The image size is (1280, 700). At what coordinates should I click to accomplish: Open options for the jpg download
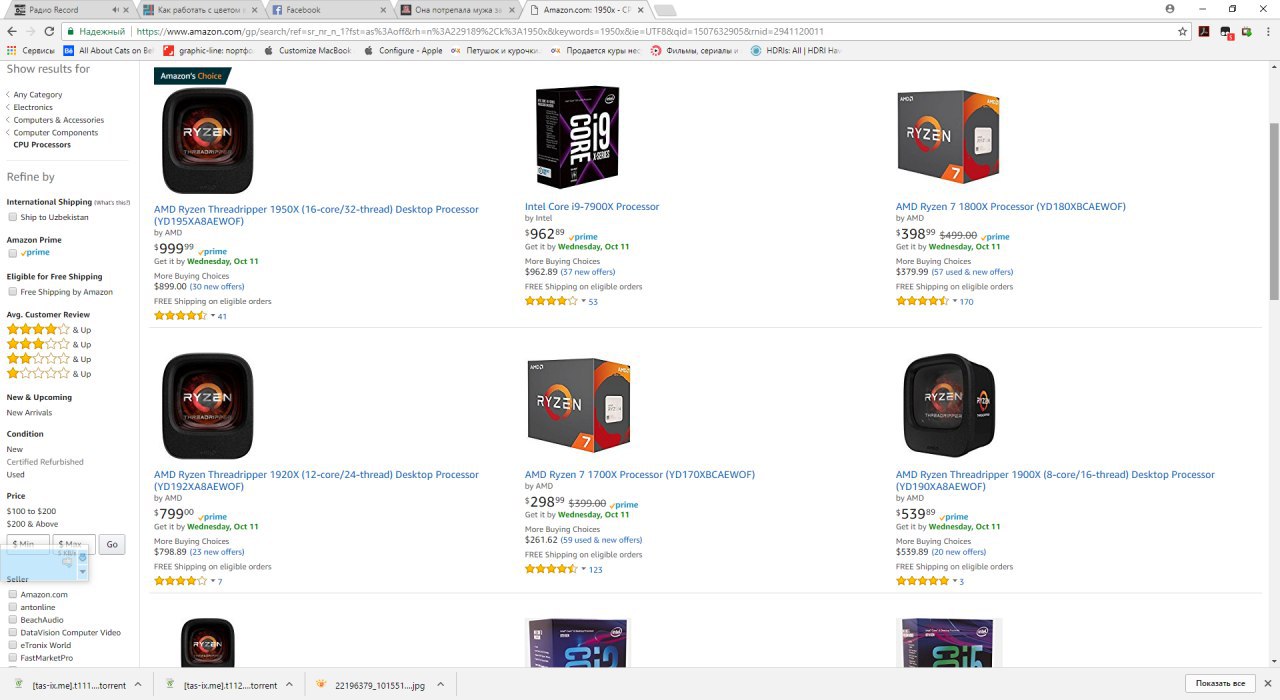pyautogui.click(x=441, y=685)
